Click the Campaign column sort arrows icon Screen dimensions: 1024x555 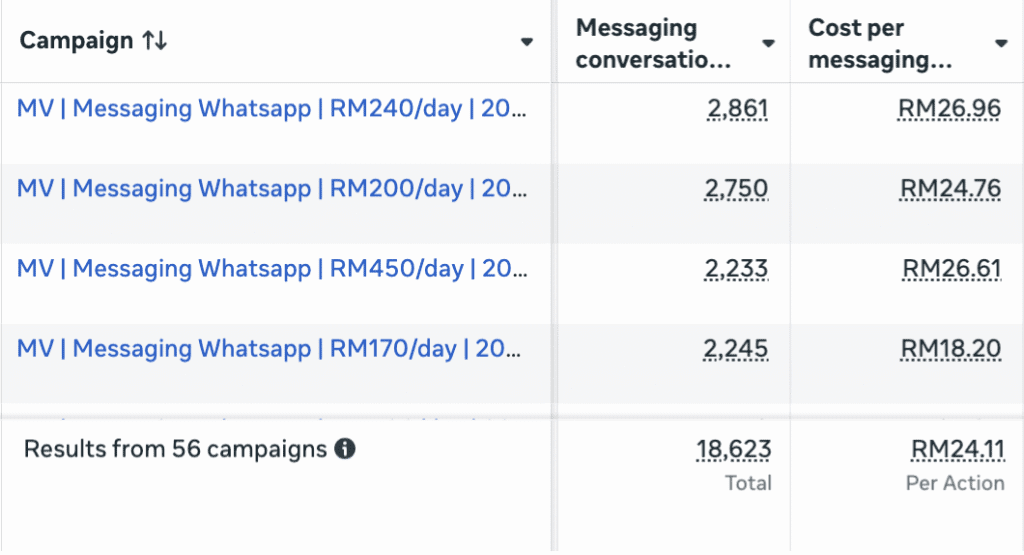click(x=154, y=41)
